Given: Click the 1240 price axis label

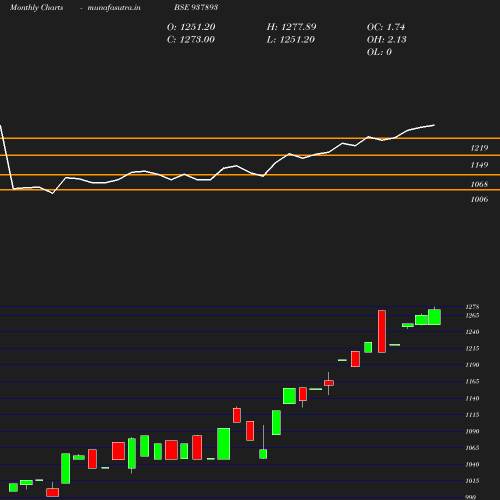Looking at the screenshot, I should coord(473,332).
